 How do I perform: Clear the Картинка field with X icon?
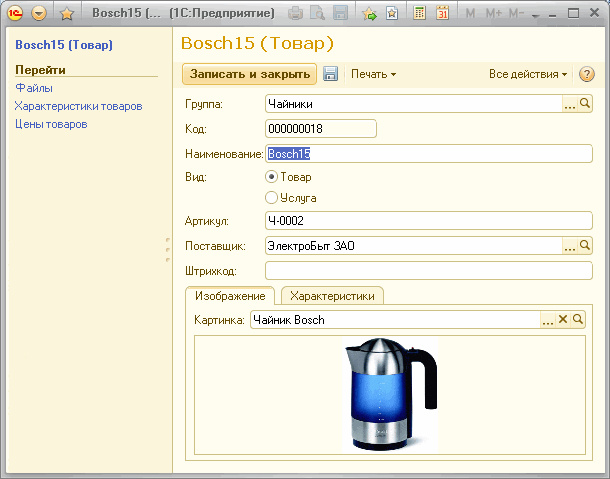click(x=563, y=319)
